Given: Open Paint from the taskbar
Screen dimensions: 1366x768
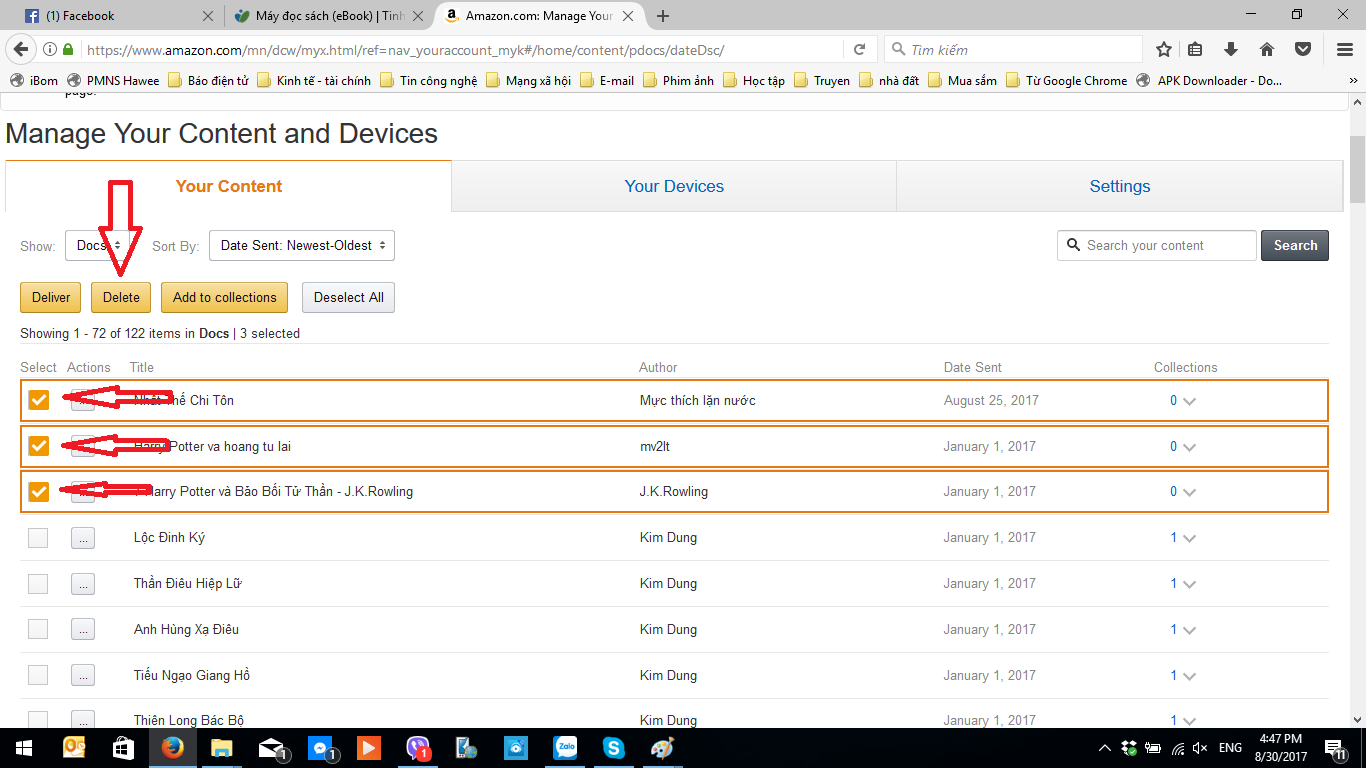Looking at the screenshot, I should pos(663,748).
